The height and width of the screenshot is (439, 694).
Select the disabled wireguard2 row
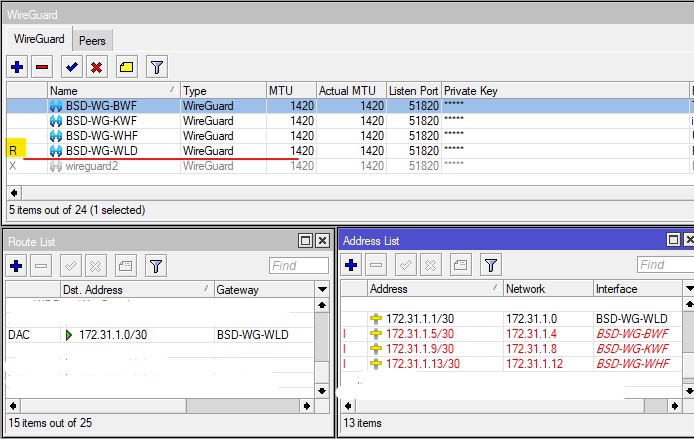pyautogui.click(x=348, y=166)
